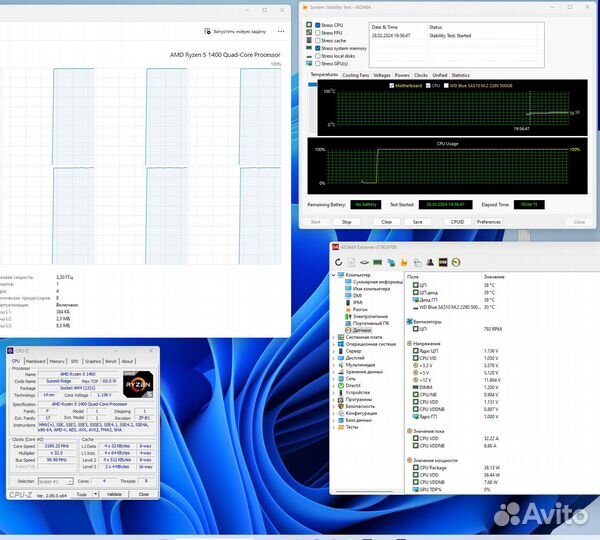
Task: Open the Socket selection dropdown in CPU-Z
Action: pyautogui.click(x=55, y=481)
